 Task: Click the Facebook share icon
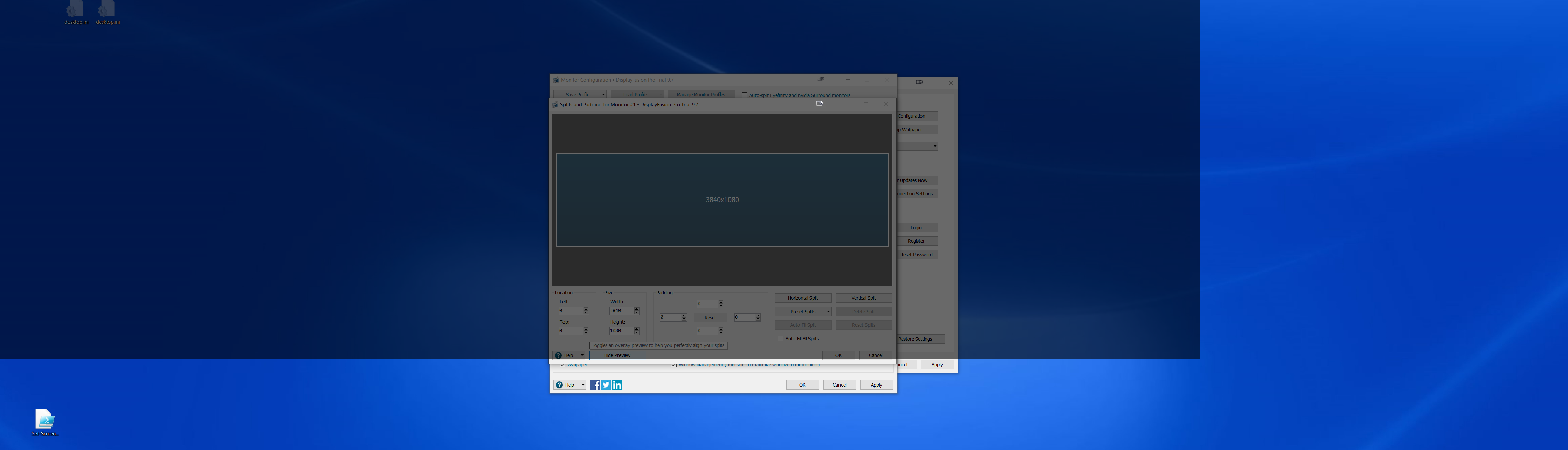[595, 385]
